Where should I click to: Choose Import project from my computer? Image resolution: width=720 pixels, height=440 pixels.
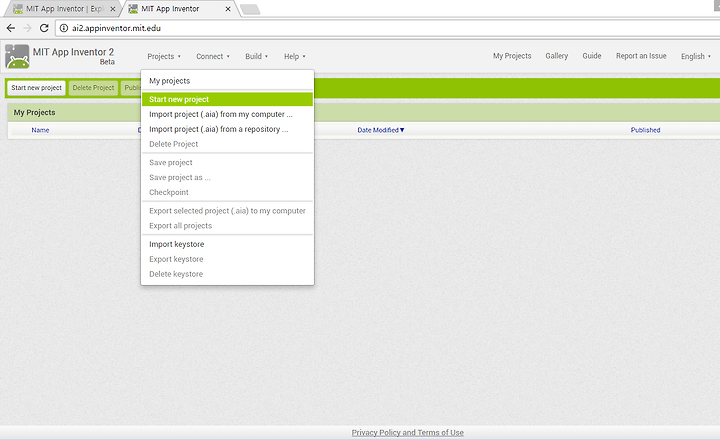[x=227, y=114]
